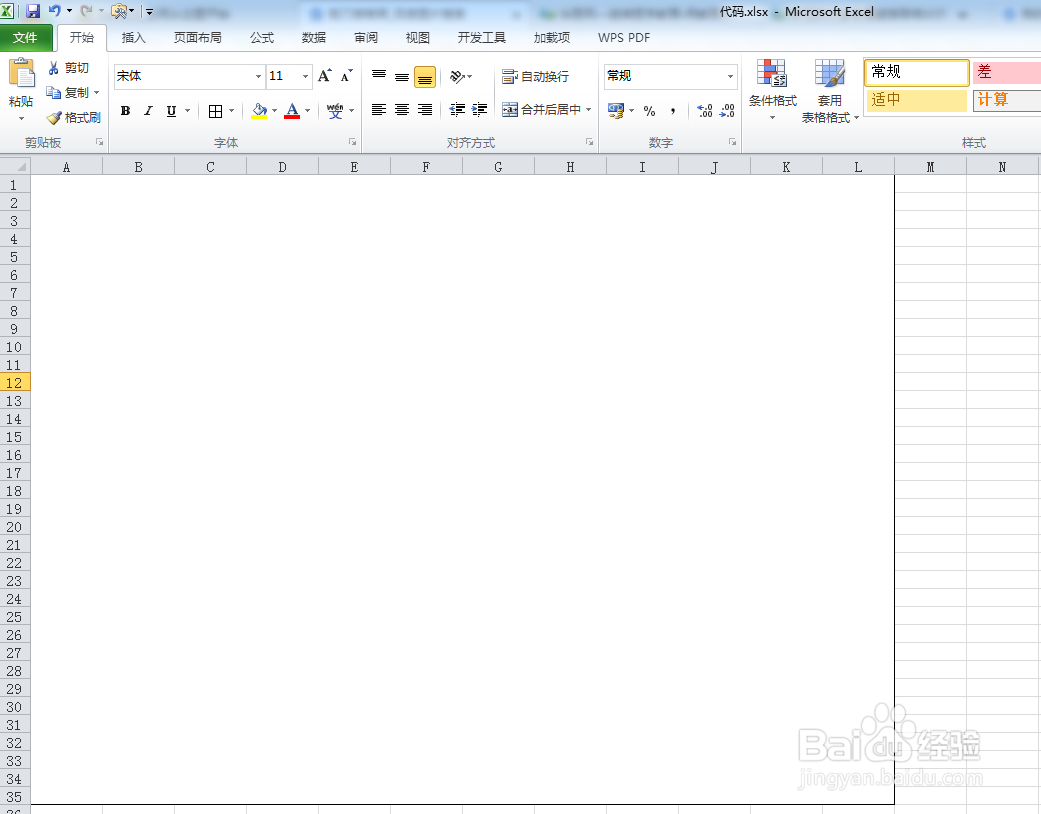Image resolution: width=1041 pixels, height=814 pixels.
Task: Increase cell indent
Action: coord(479,110)
